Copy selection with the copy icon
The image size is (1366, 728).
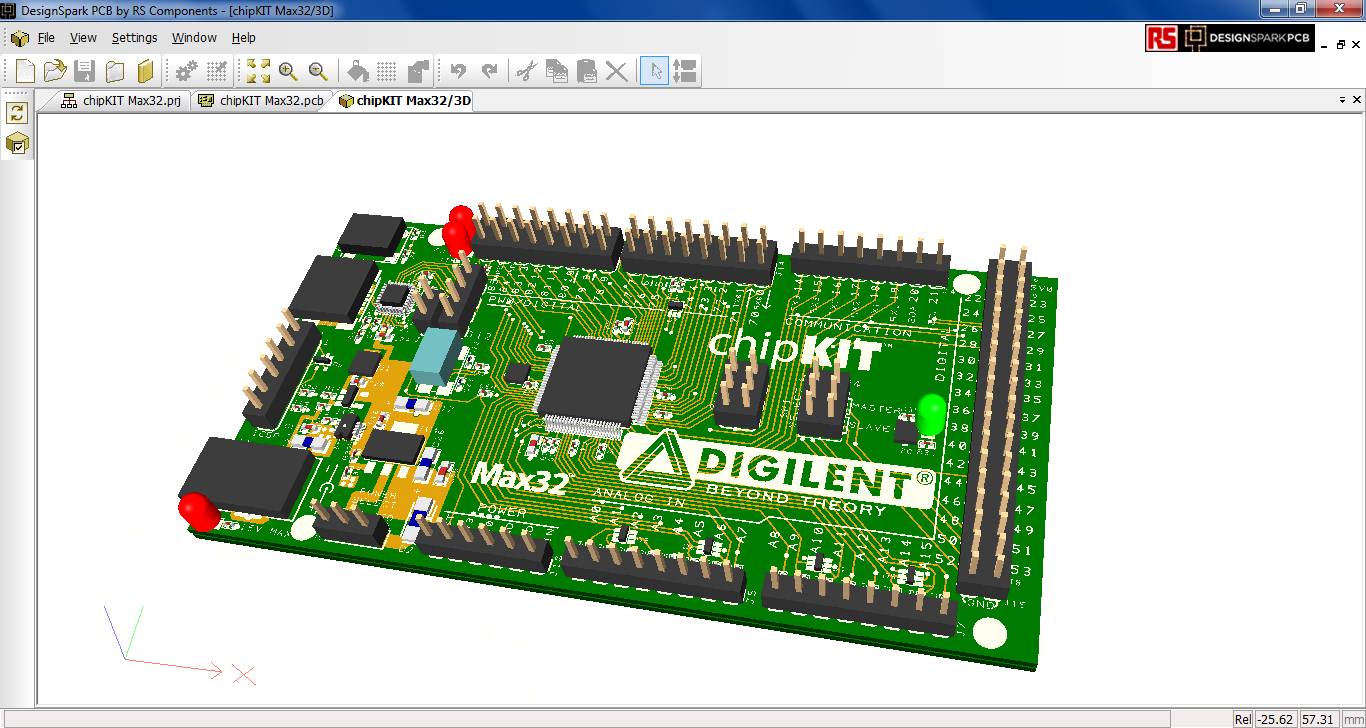[x=557, y=71]
